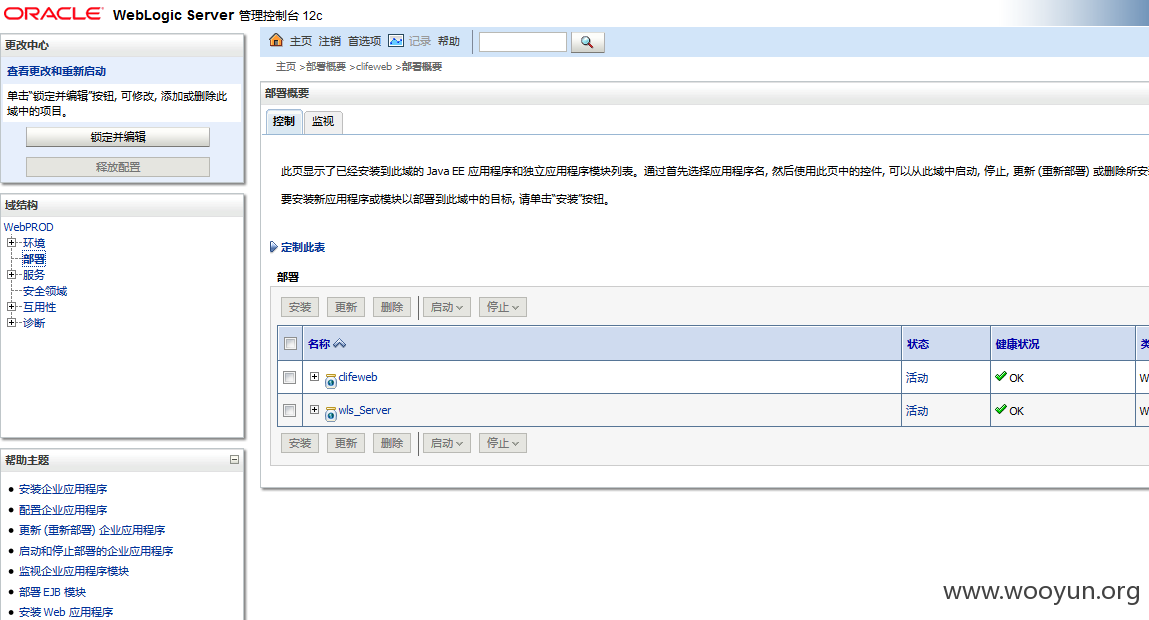Open help topic 配置企业应用程序
Viewport: 1149px width, 620px height.
pos(63,509)
